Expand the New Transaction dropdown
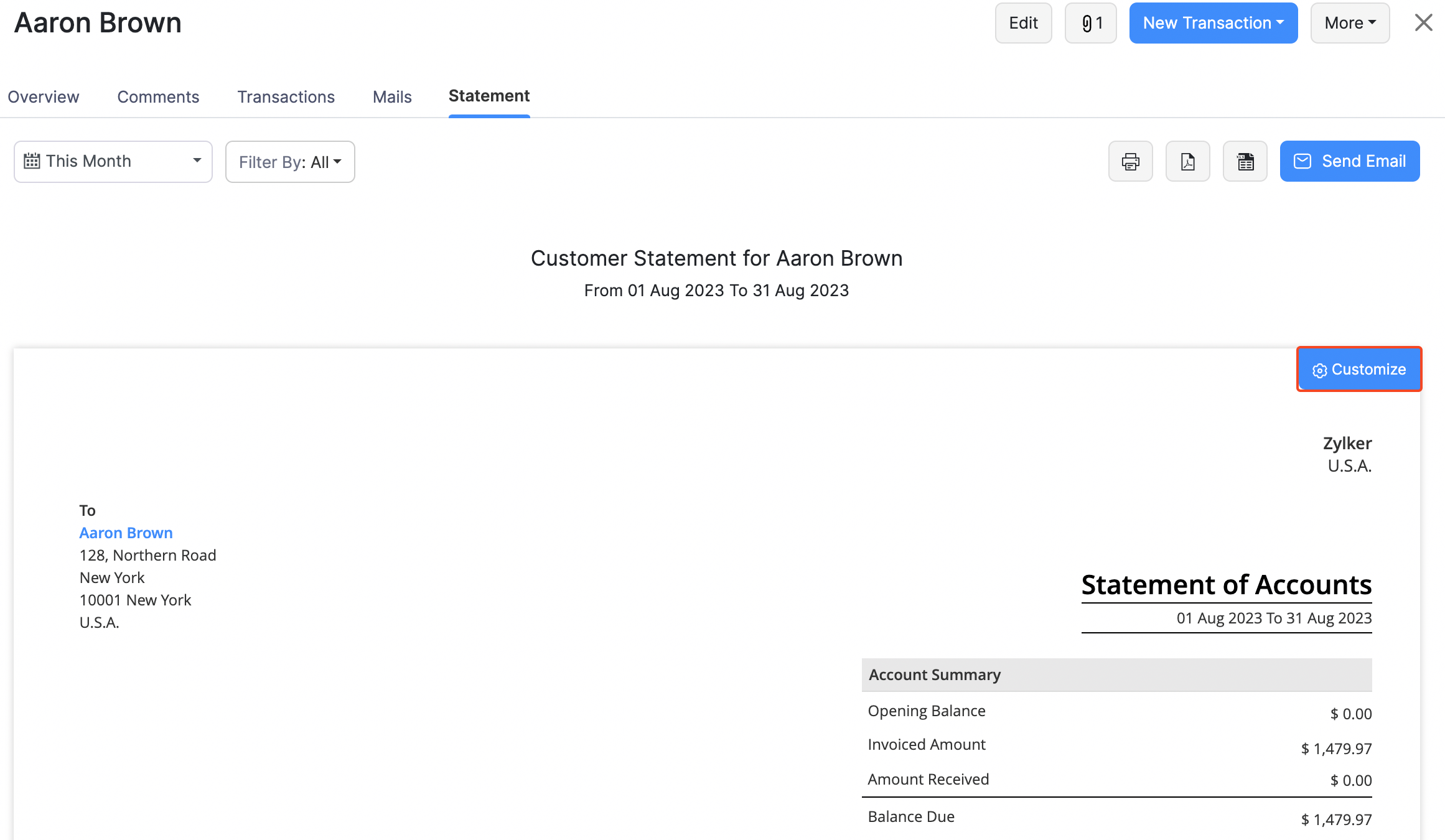 click(x=1213, y=23)
